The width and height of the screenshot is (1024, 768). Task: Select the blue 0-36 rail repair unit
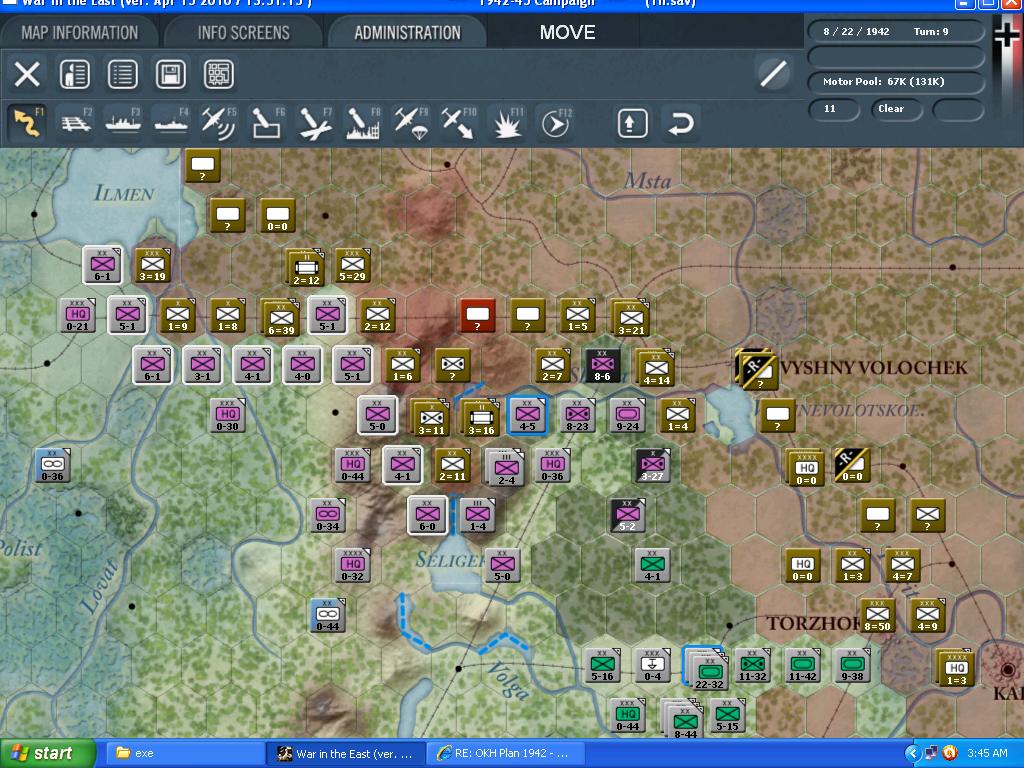tap(52, 466)
